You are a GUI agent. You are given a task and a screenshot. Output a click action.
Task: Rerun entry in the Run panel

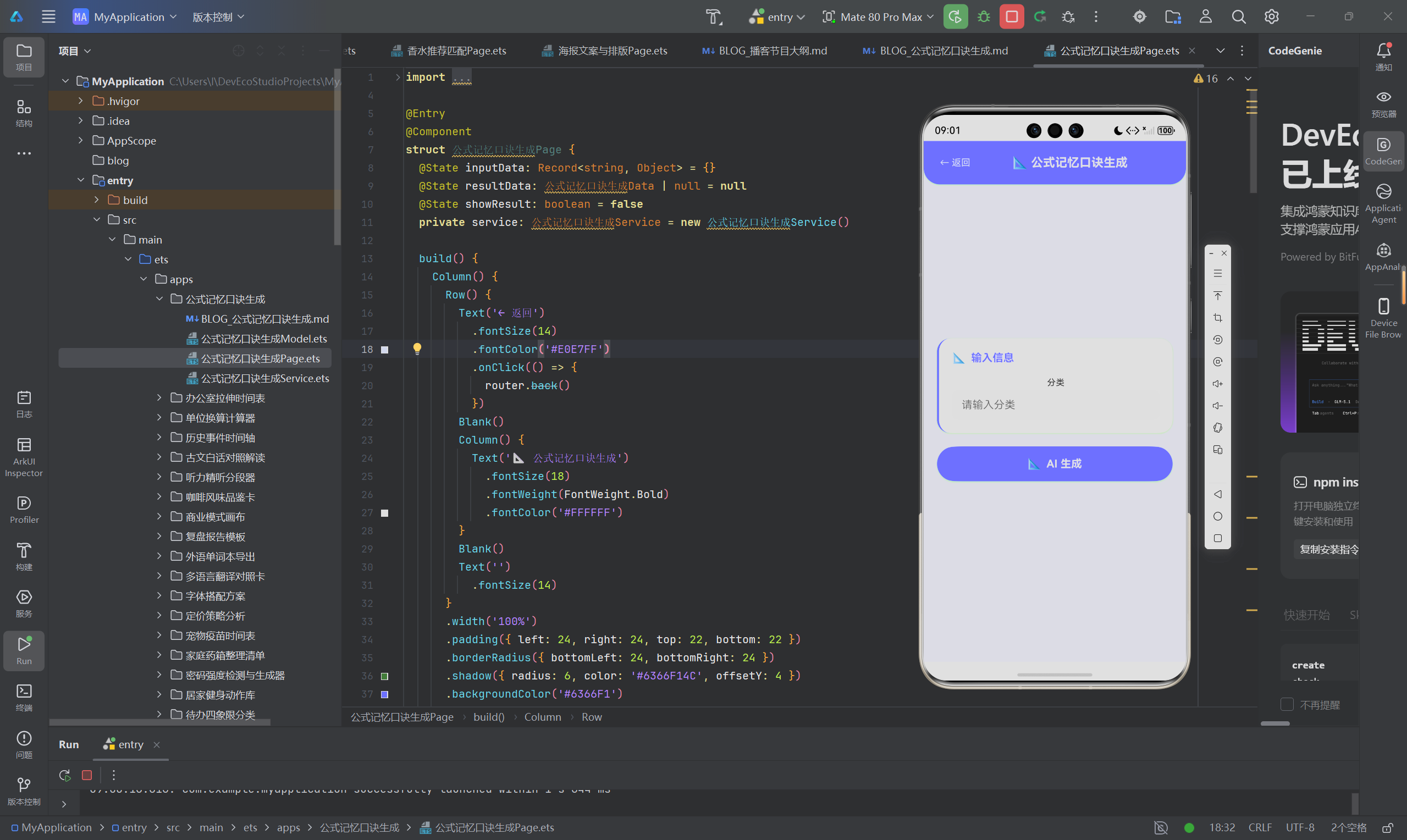[64, 775]
